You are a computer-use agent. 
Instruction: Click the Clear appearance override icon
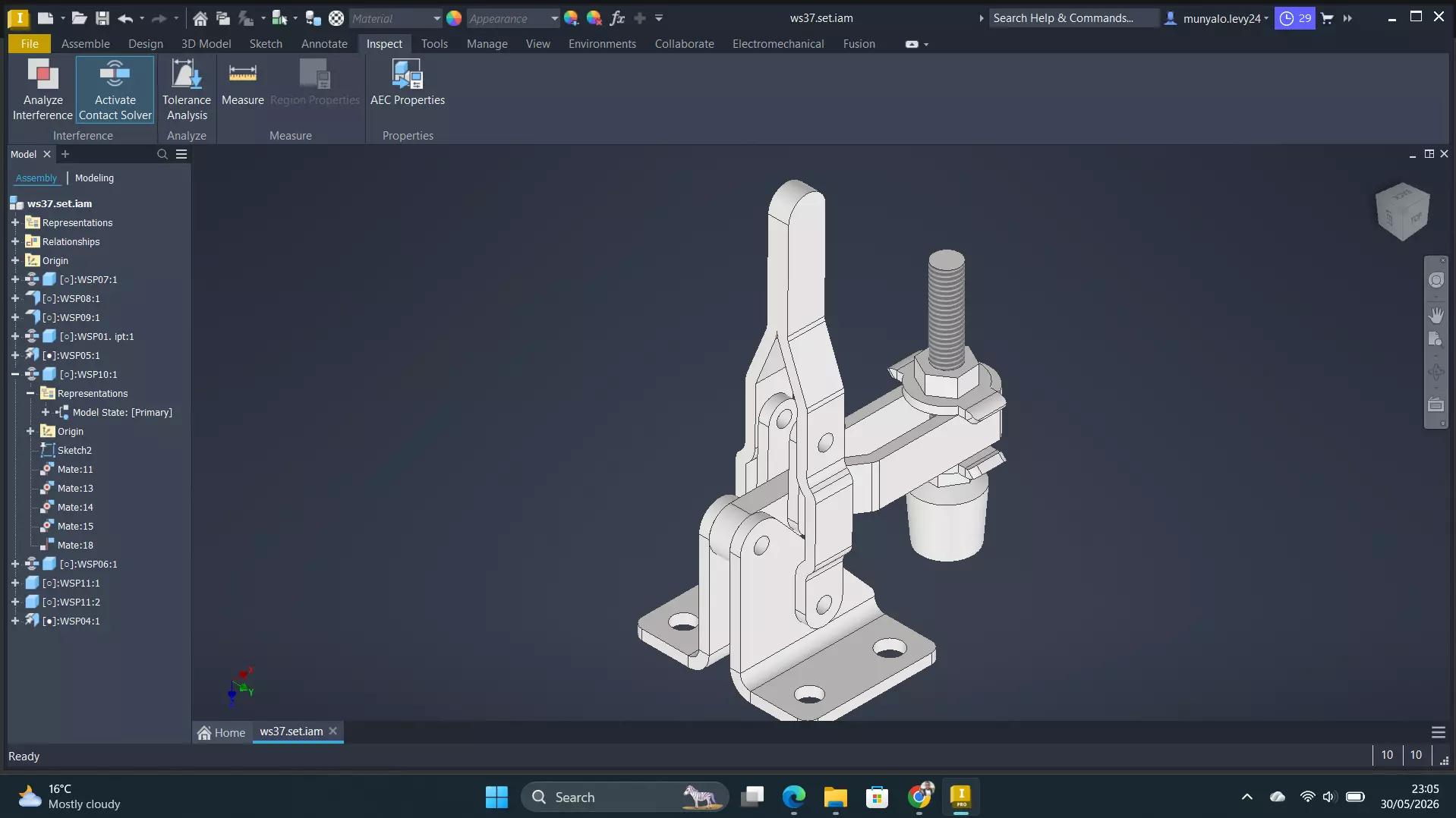pyautogui.click(x=594, y=18)
